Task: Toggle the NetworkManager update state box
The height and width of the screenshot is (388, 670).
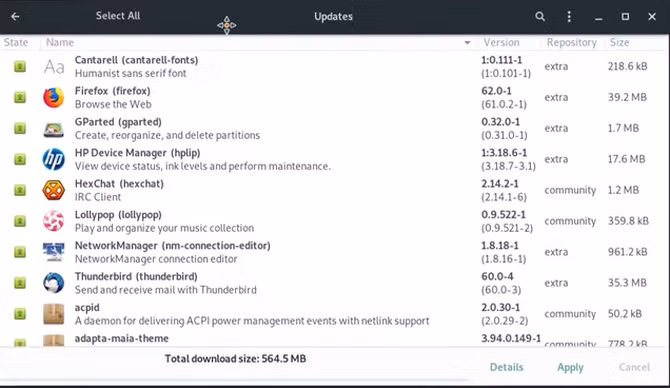Action: [20, 252]
